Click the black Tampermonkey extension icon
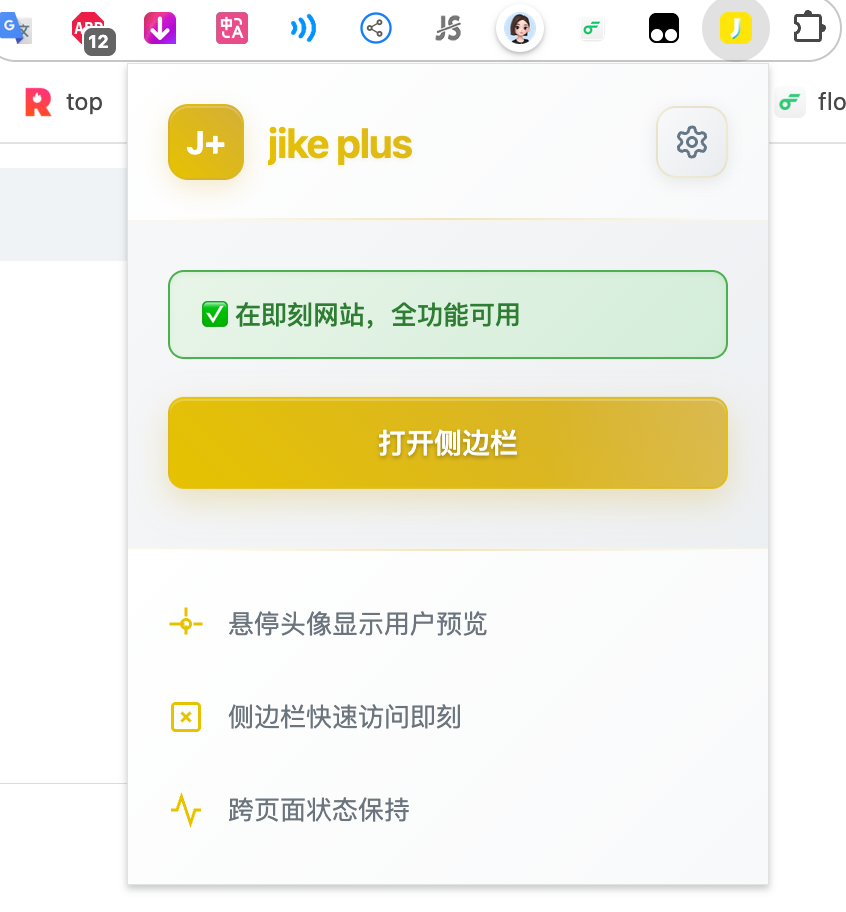The height and width of the screenshot is (912, 846). click(664, 28)
